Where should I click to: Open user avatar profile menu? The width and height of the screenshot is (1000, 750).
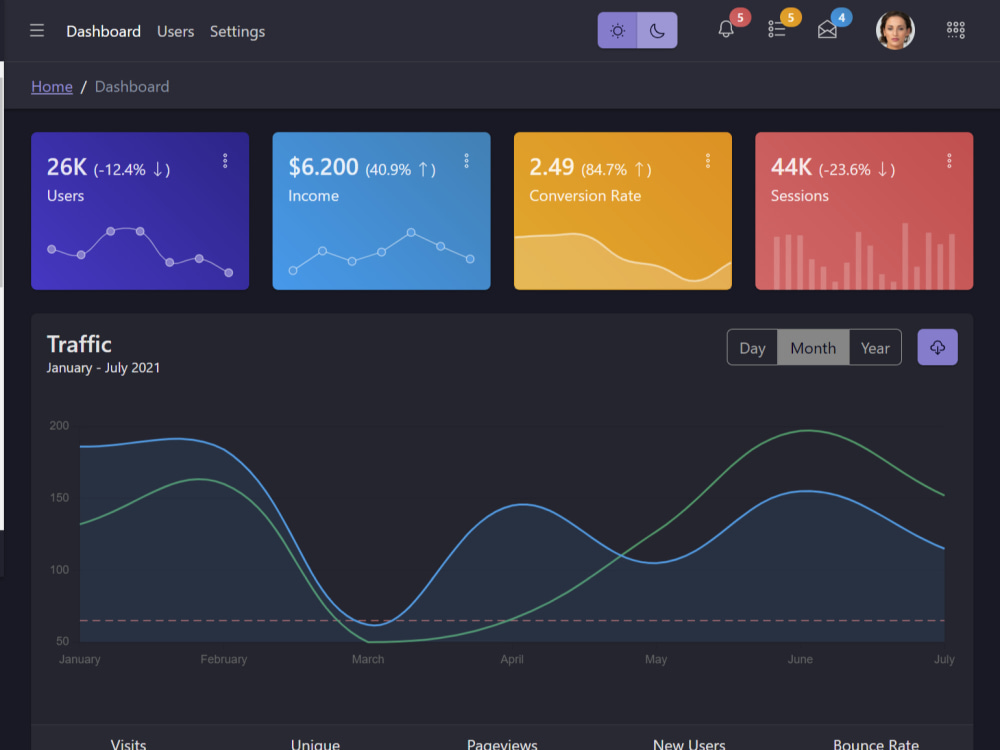(895, 30)
